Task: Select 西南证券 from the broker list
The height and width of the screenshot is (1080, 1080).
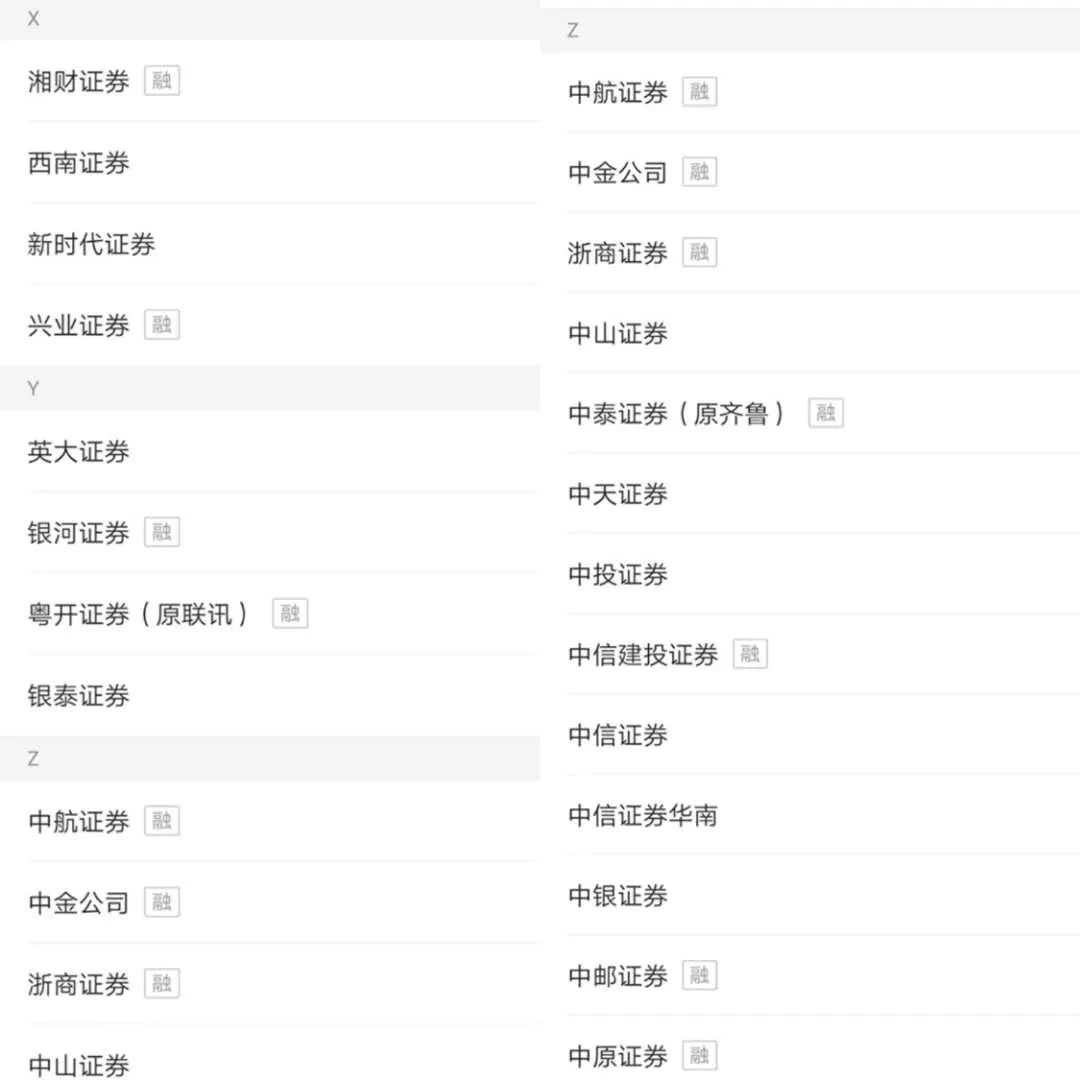Action: pos(79,163)
